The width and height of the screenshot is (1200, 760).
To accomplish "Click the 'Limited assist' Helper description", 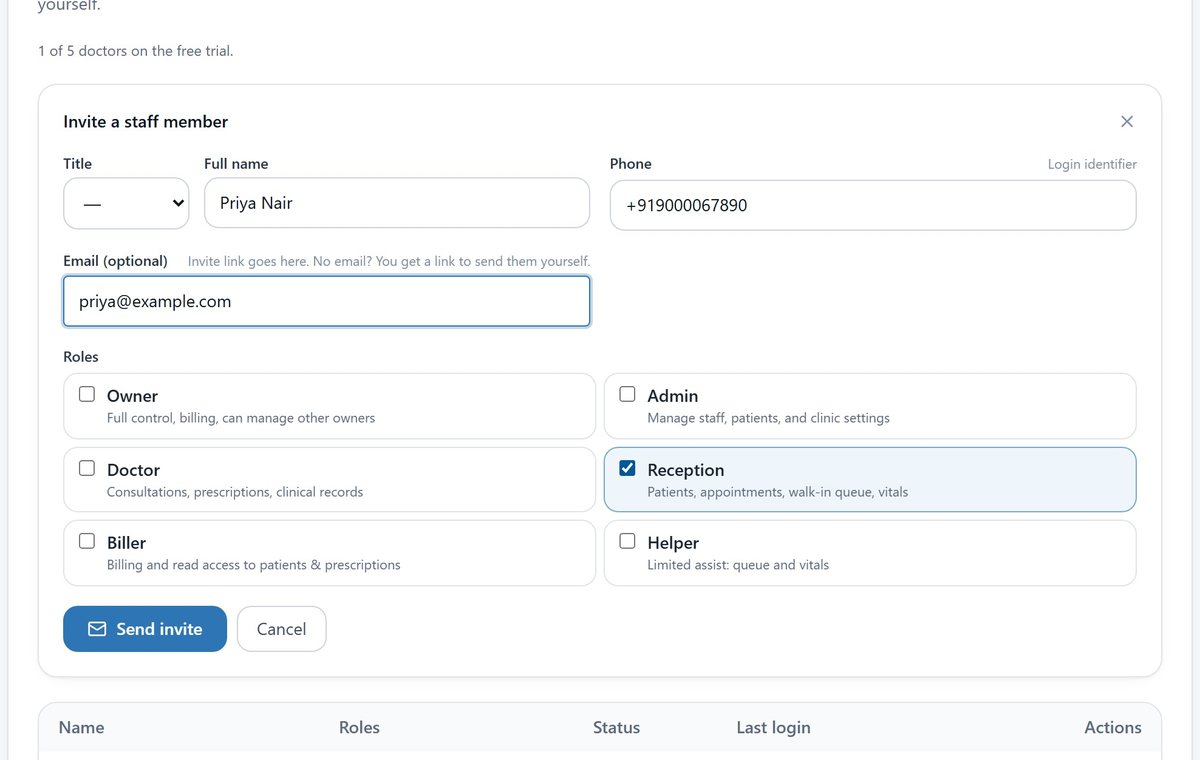I will click(738, 565).
